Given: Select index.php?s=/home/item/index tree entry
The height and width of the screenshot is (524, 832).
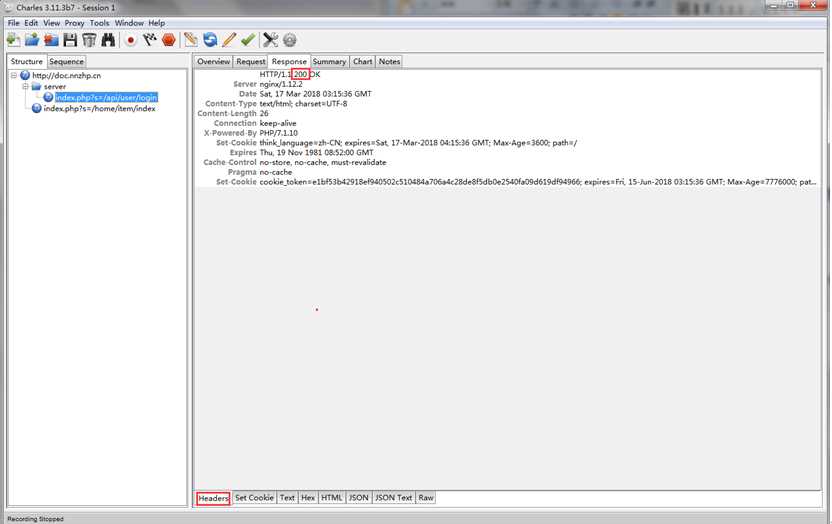Looking at the screenshot, I should 99,108.
